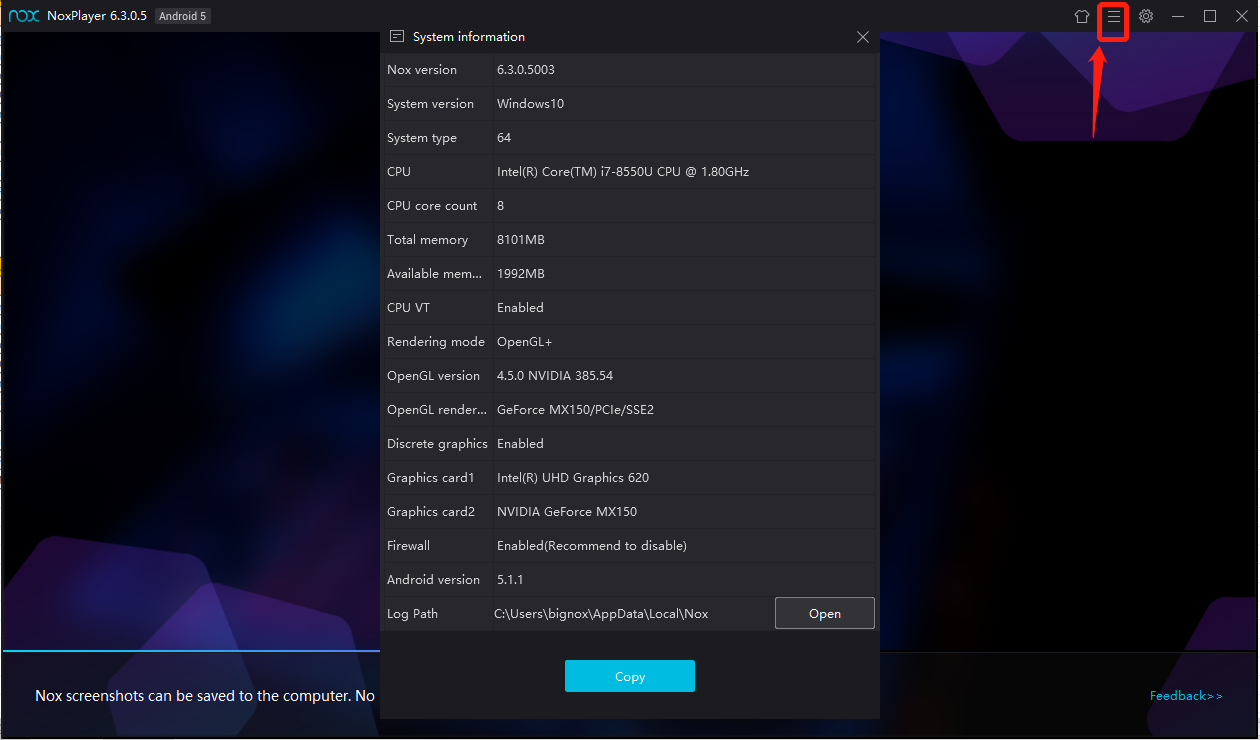Close the NoxPlayer window
The width and height of the screenshot is (1260, 740).
tap(1241, 17)
